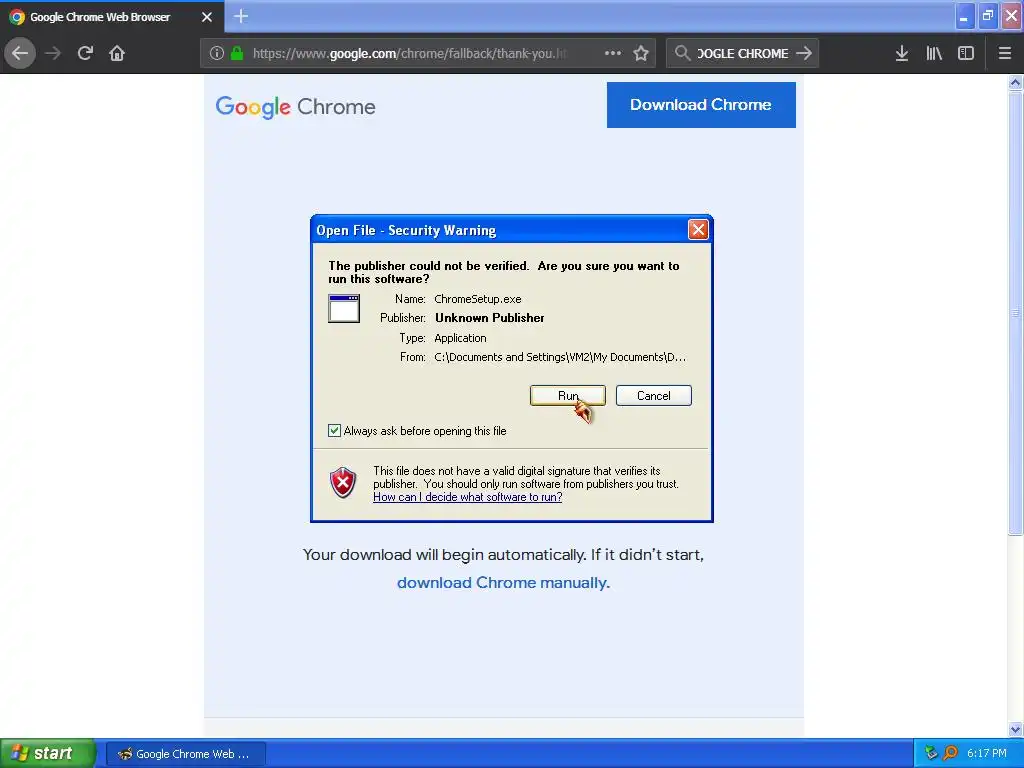The height and width of the screenshot is (768, 1024).
Task: Select Google Chrome Web taskbar button
Action: coord(186,754)
